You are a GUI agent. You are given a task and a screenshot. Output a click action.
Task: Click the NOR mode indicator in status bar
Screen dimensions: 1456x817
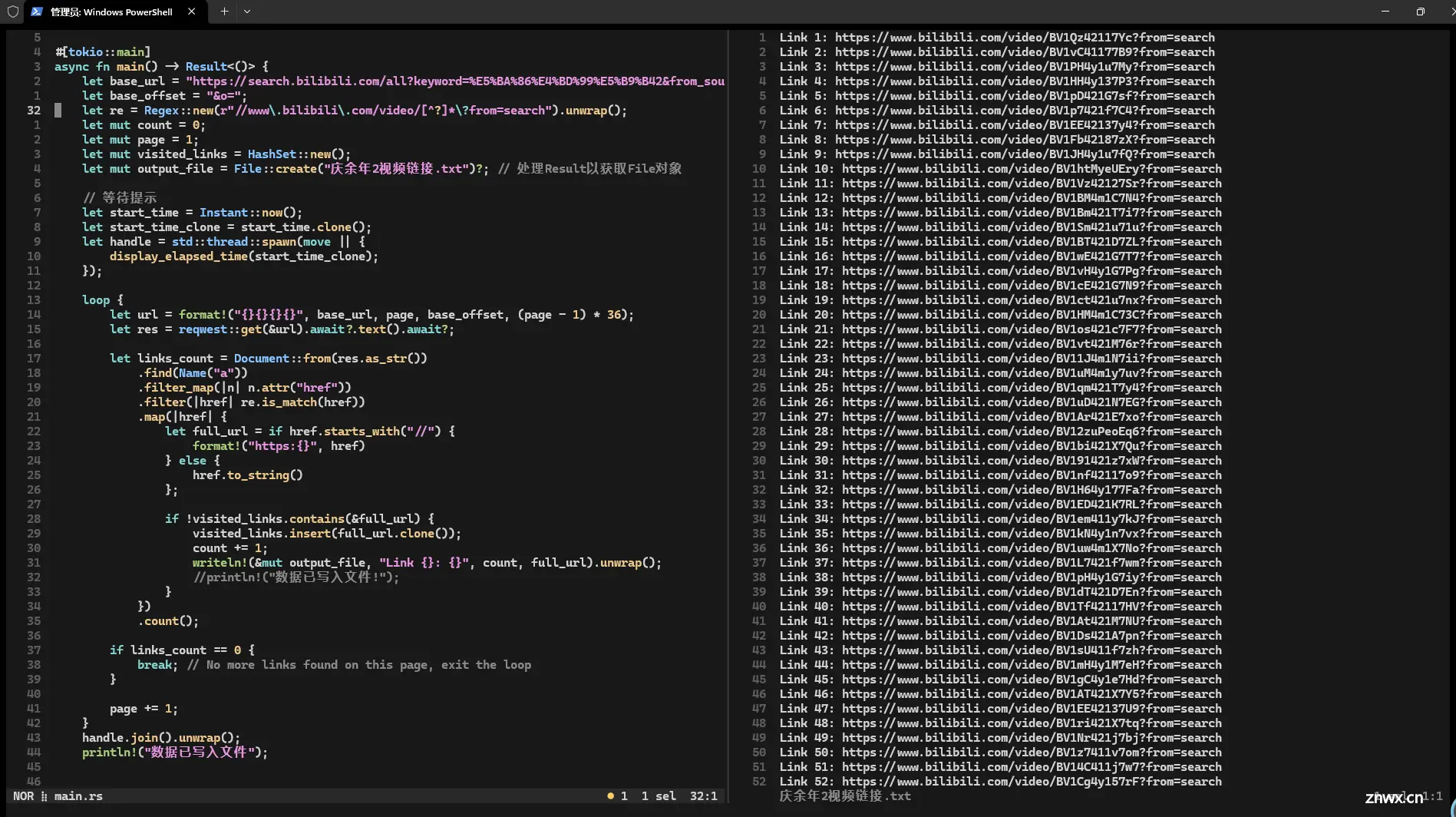pyautogui.click(x=23, y=795)
